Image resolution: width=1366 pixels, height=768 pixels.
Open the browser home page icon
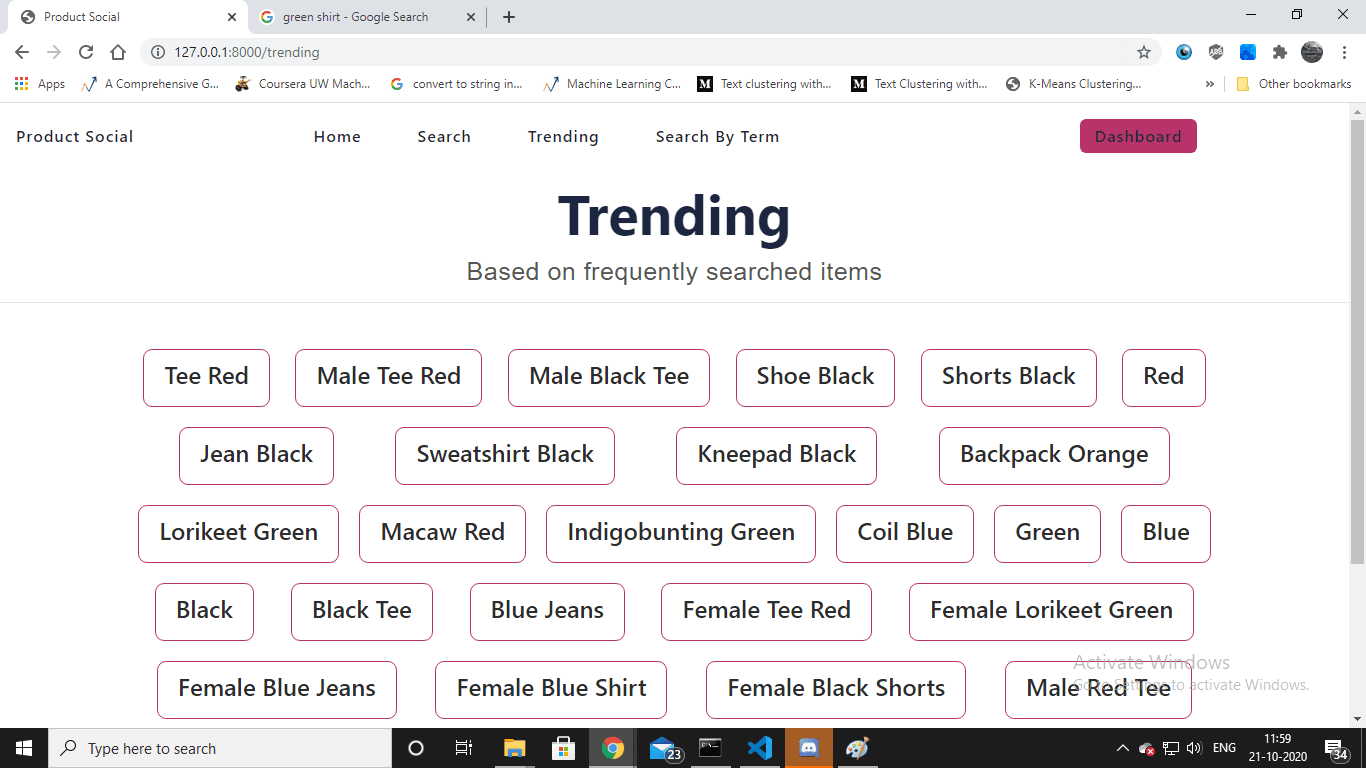pos(118,52)
